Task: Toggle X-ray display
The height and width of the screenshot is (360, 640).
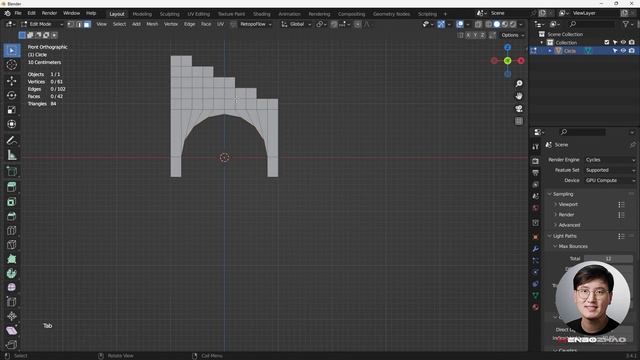Action: (478, 24)
